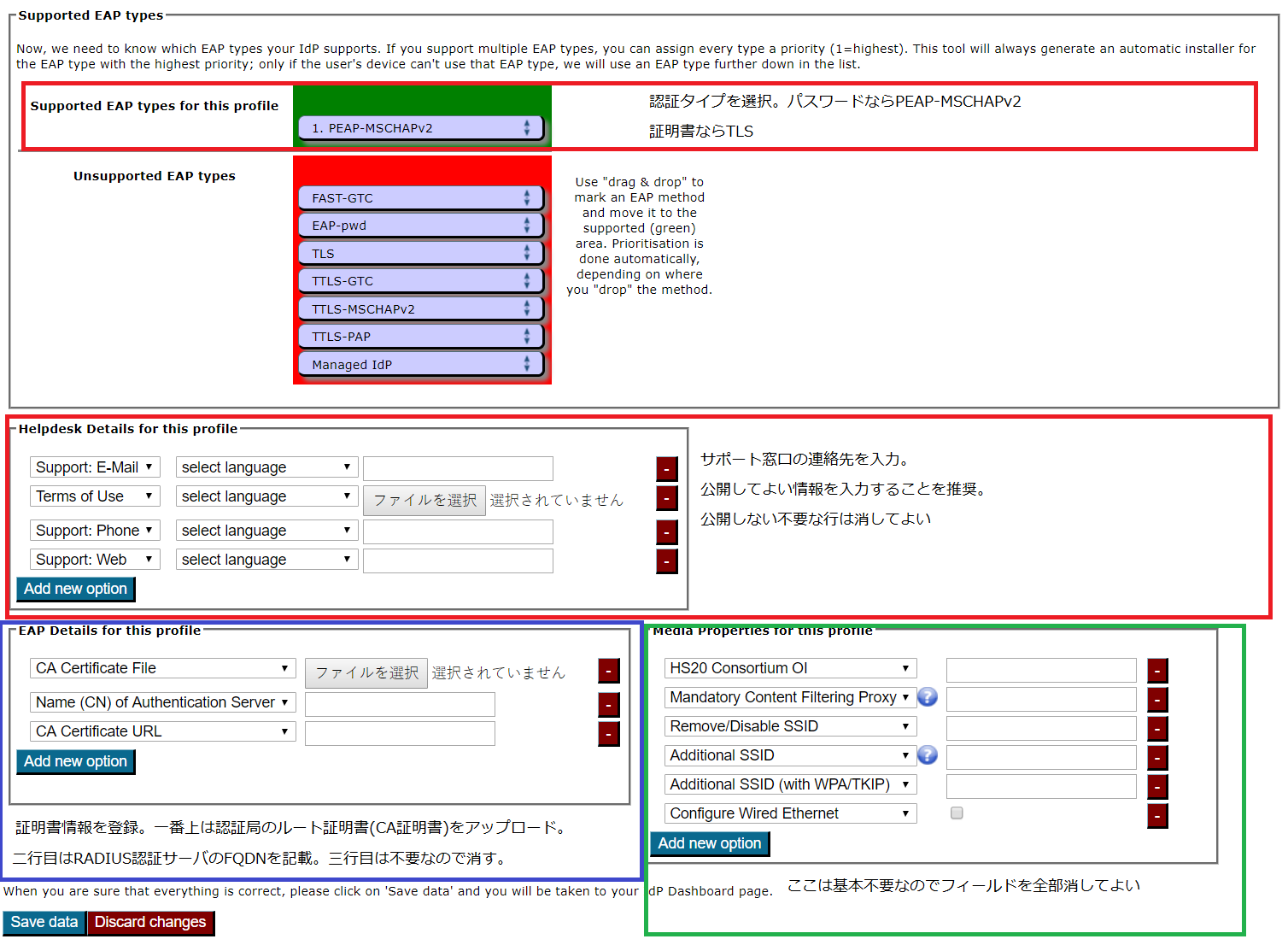The image size is (1288, 945).
Task: Select the PEAP-MSCHAPv2 EAP method item
Action: tap(421, 128)
